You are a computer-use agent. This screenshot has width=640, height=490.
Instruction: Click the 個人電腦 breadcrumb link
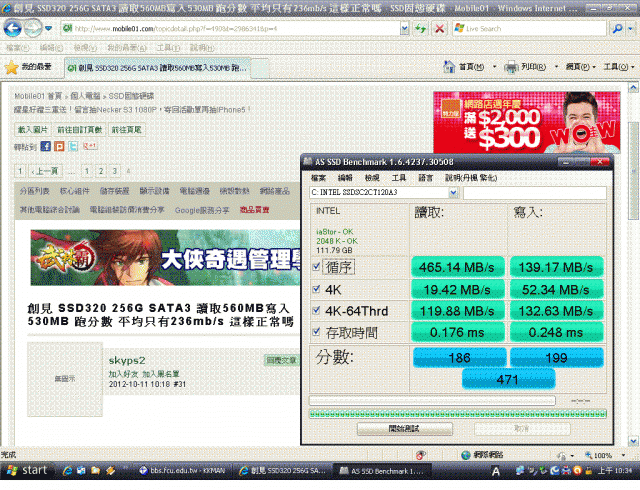pos(85,96)
